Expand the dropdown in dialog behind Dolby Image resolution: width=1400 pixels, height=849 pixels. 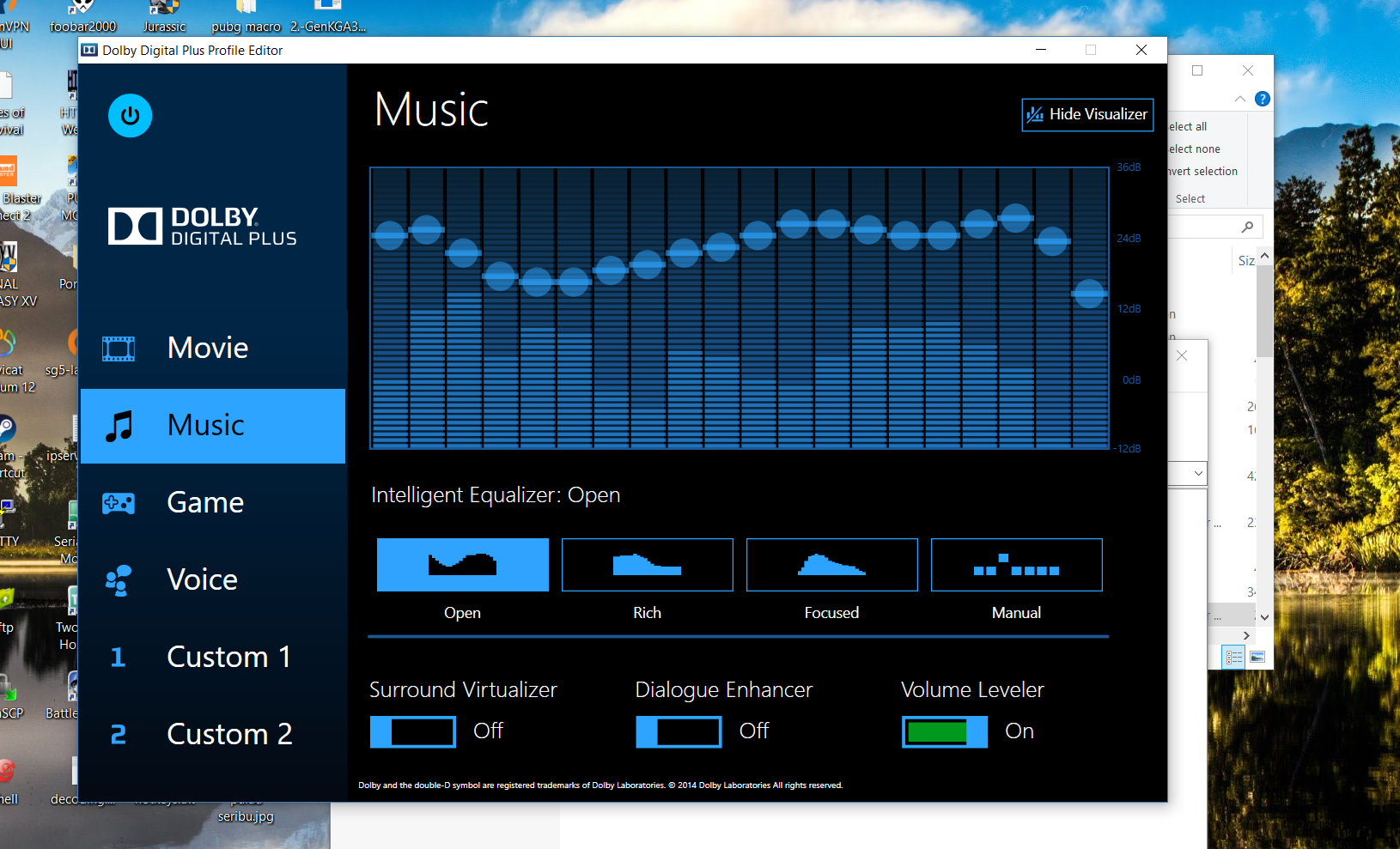pyautogui.click(x=1198, y=473)
